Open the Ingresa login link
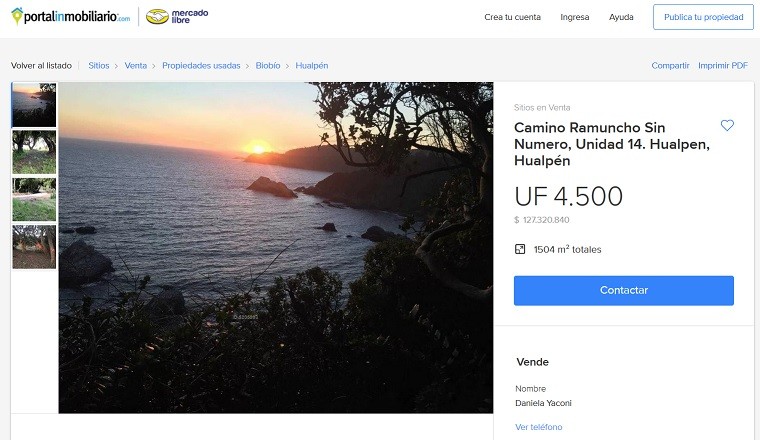Screen dimensions: 760x440 point(575,17)
